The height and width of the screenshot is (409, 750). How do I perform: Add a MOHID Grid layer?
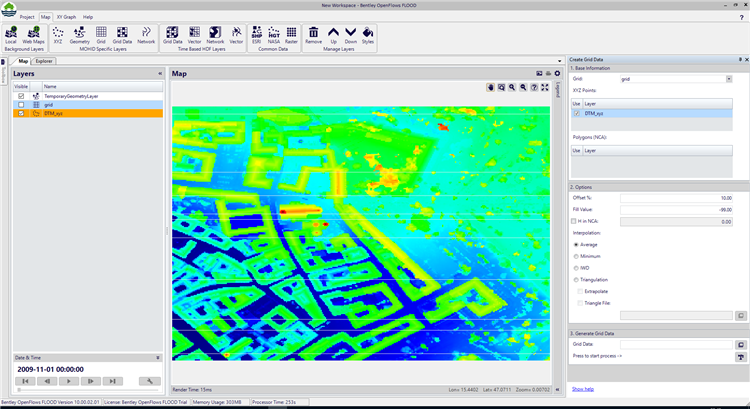101,35
